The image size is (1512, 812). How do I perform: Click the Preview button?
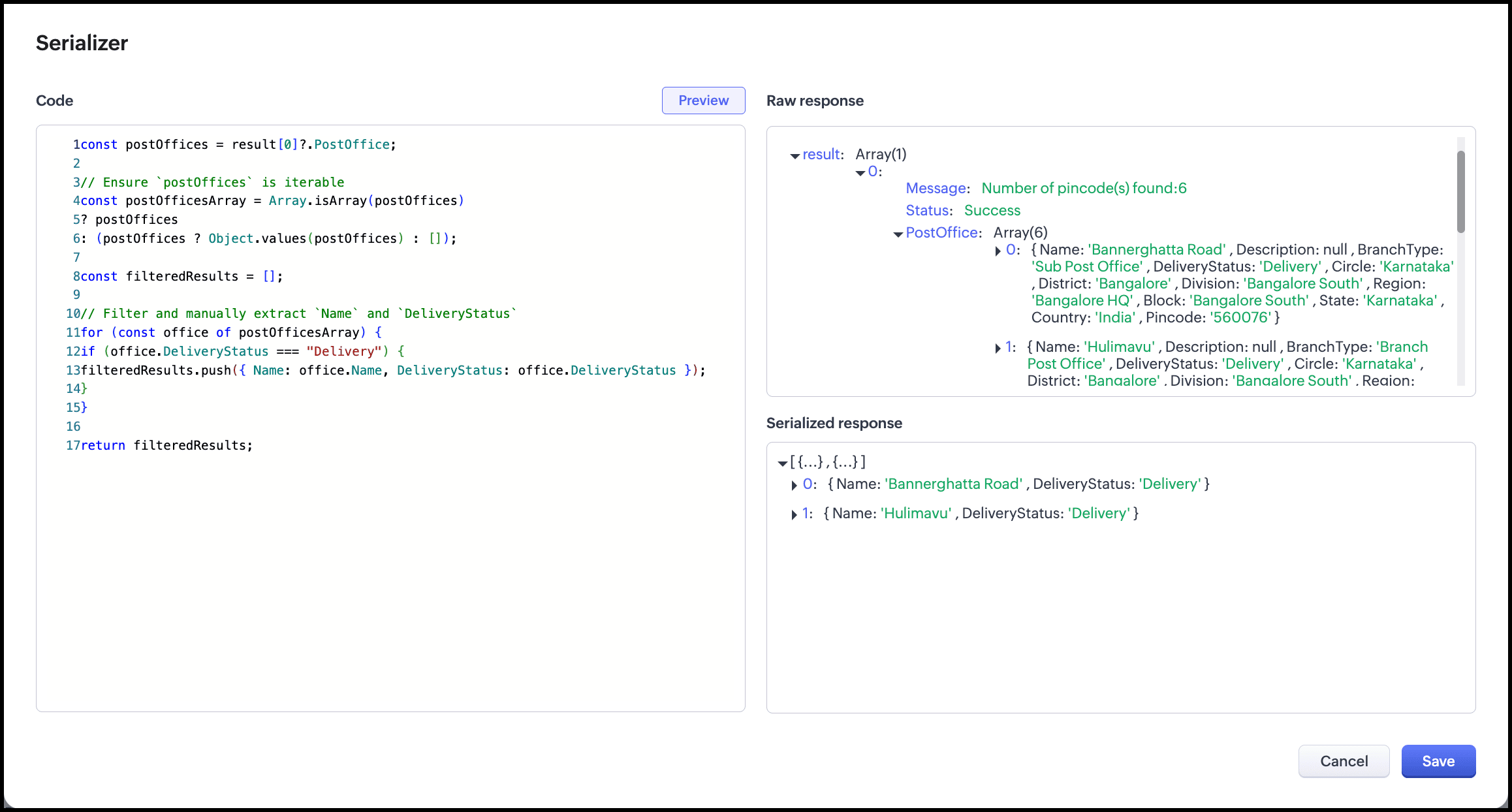[703, 101]
